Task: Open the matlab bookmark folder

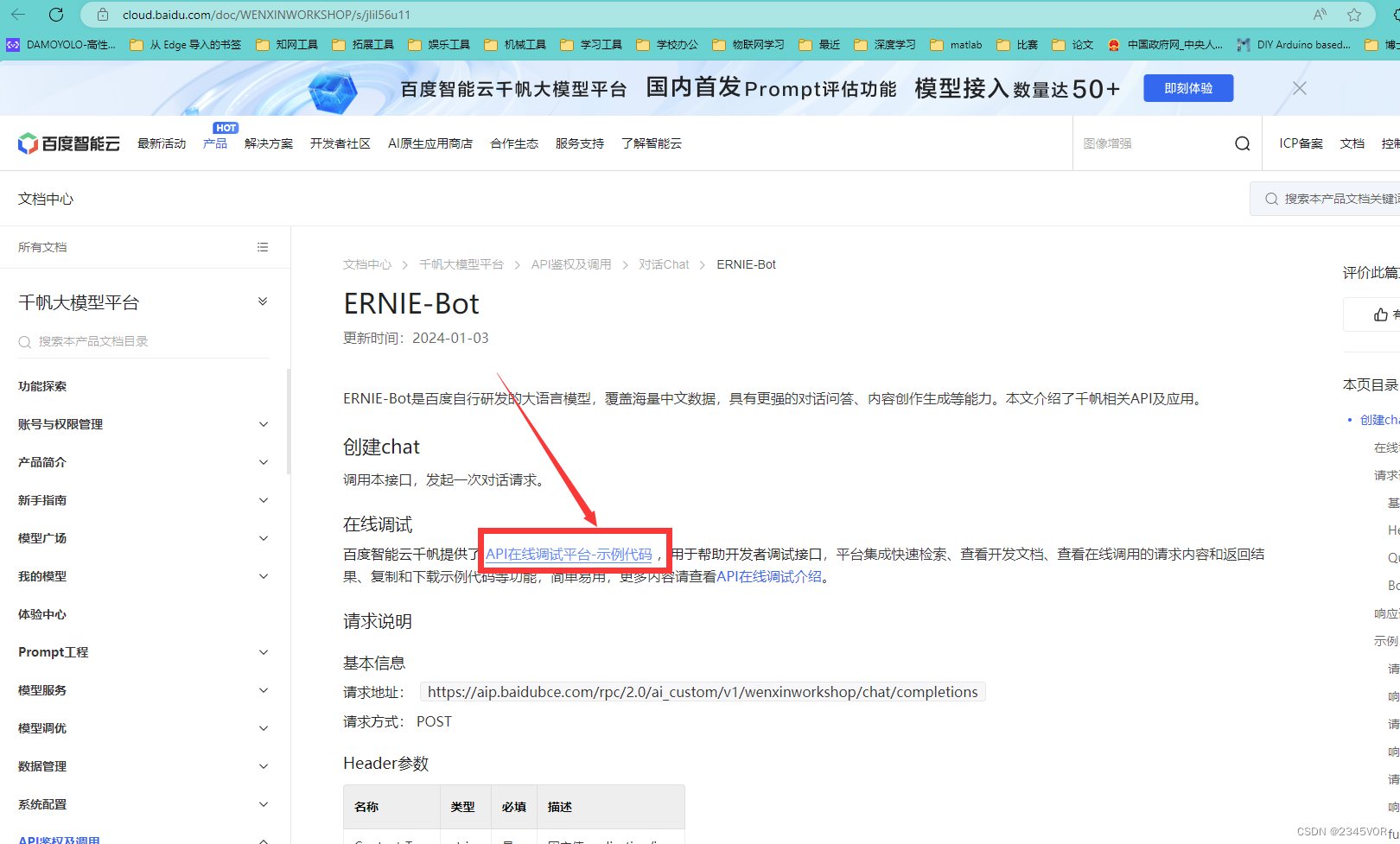Action: pos(957,45)
